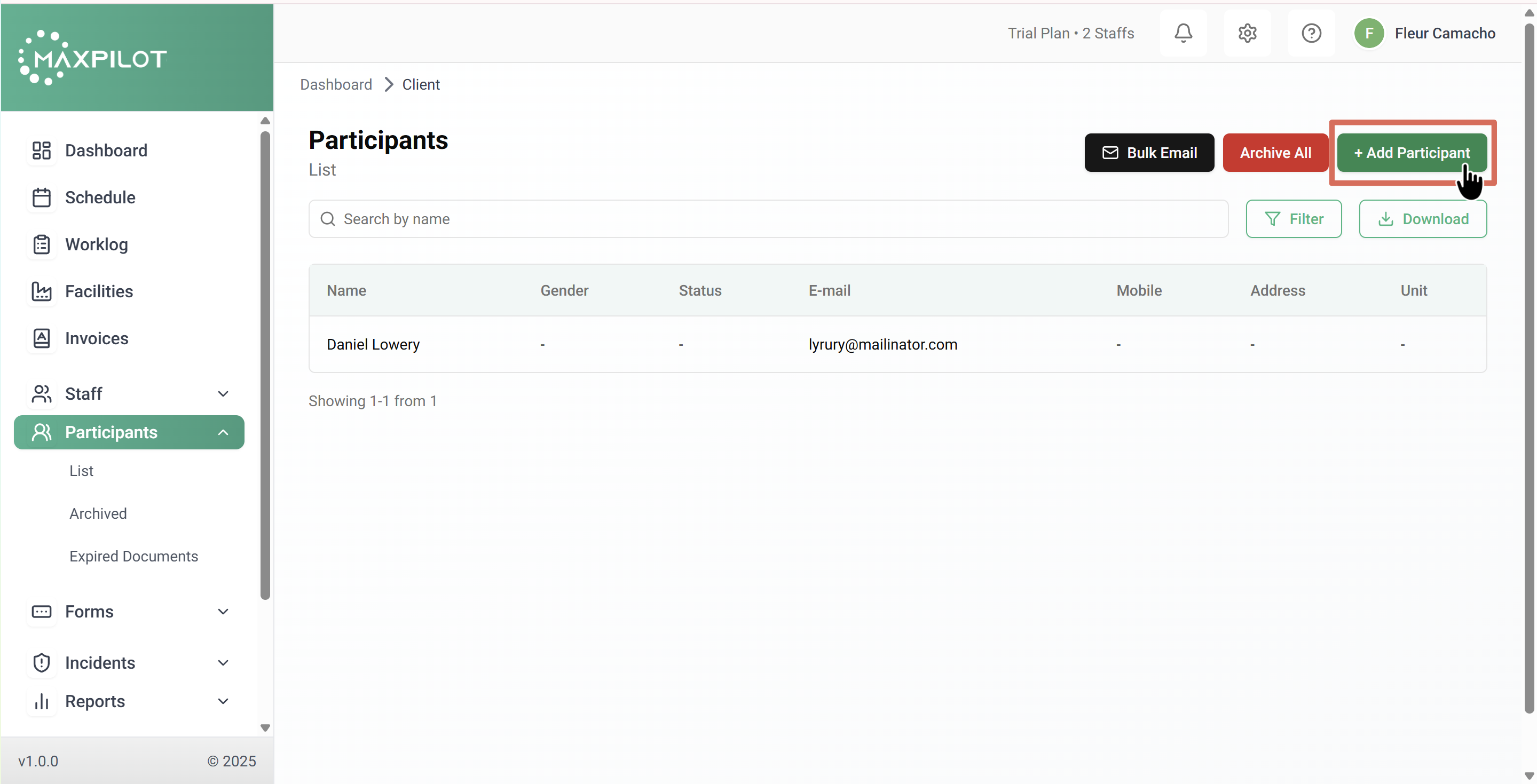The height and width of the screenshot is (784, 1537).
Task: Expand the Staff sidebar menu
Action: coord(223,394)
